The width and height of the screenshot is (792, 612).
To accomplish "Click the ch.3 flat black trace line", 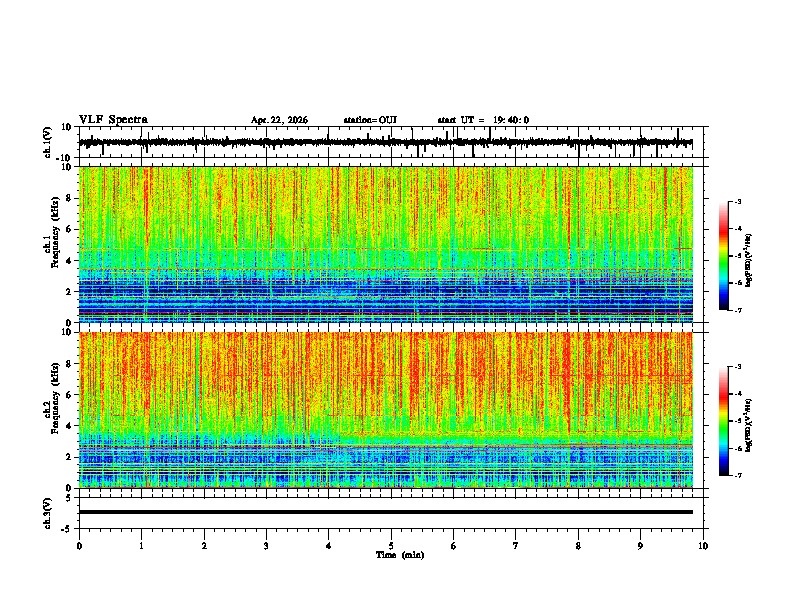I will coord(386,512).
